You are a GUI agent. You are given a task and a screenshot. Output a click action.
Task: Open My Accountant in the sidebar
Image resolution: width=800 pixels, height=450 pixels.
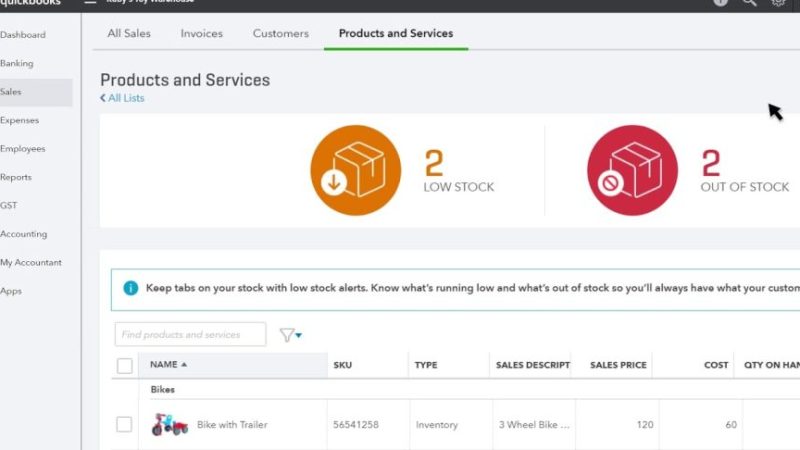[31, 262]
